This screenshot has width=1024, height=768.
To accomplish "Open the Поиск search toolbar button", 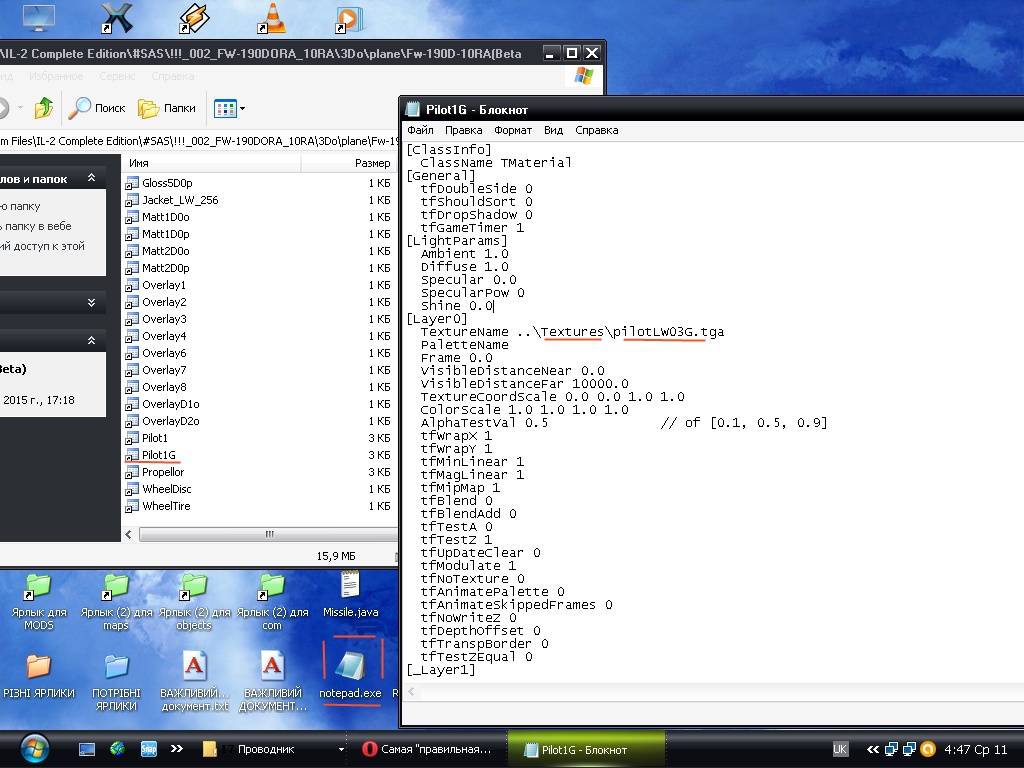I will click(x=97, y=108).
